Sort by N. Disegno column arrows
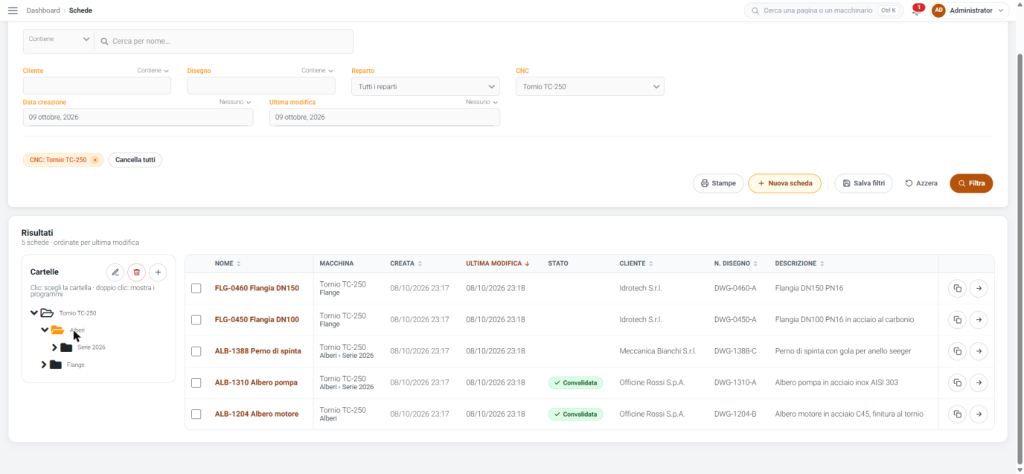 [x=756, y=264]
